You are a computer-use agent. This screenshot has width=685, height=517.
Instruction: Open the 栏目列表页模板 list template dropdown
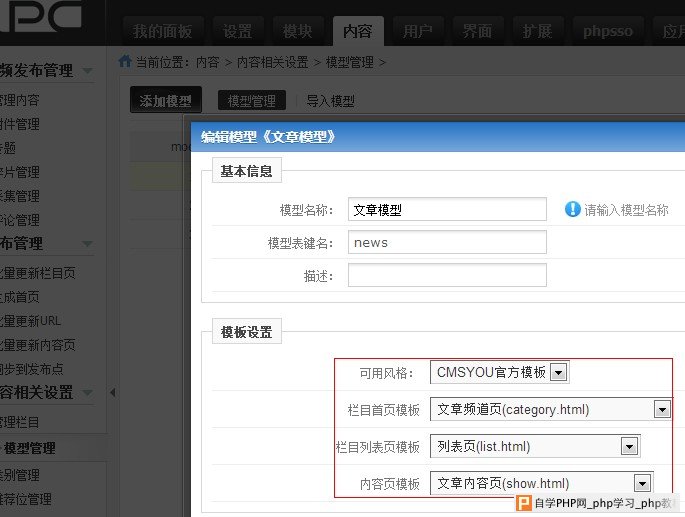(x=535, y=446)
